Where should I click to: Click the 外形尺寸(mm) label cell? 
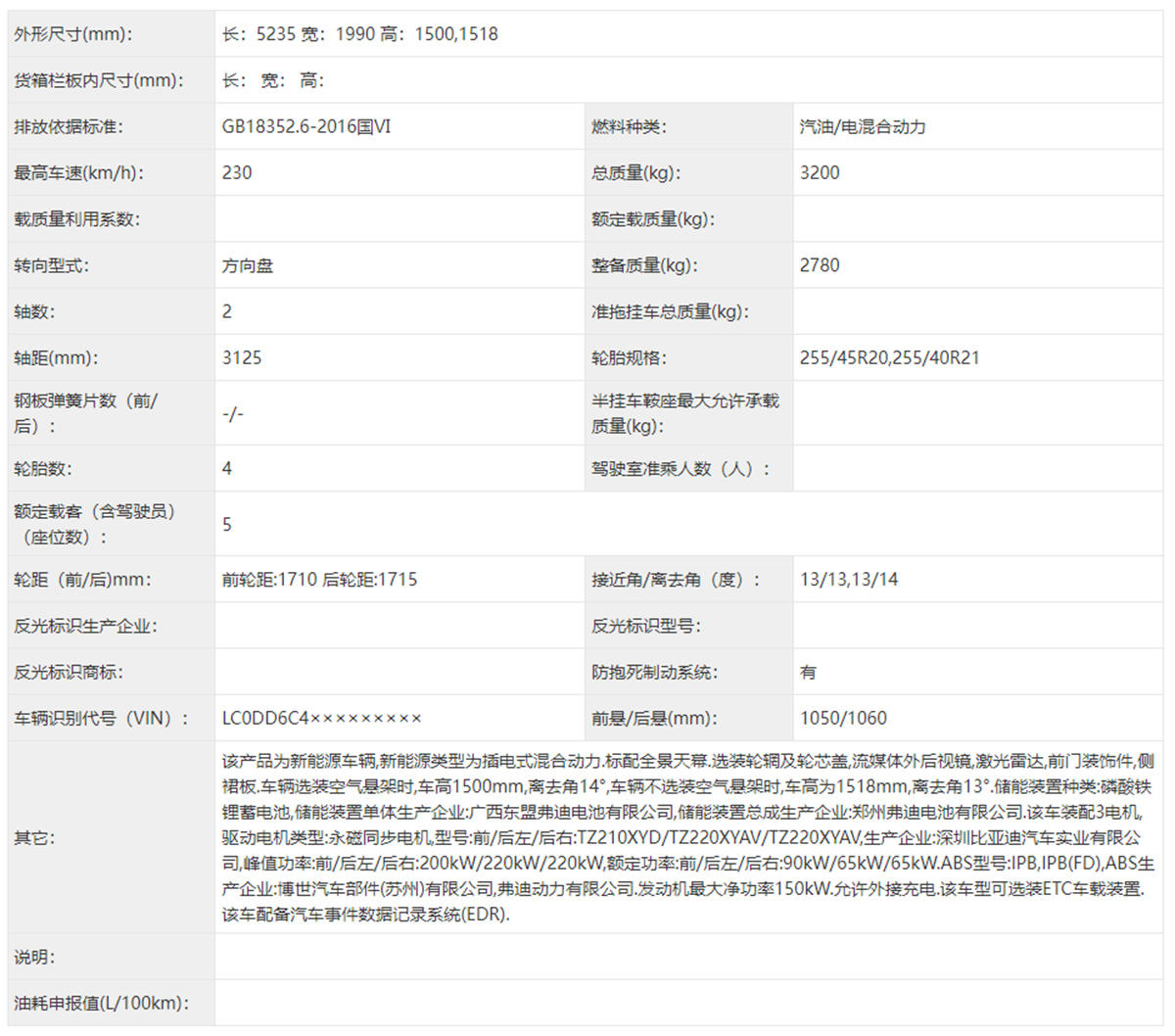(73, 34)
